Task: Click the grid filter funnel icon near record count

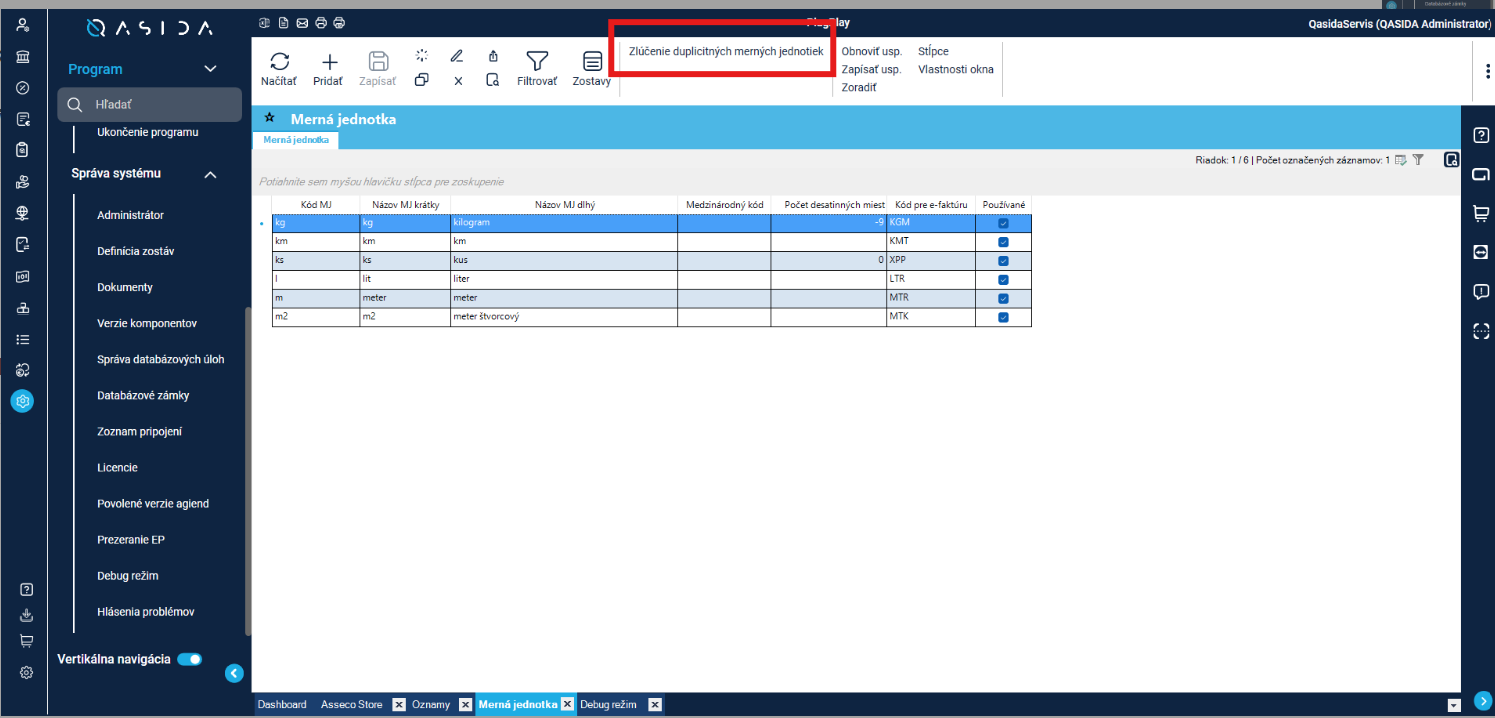Action: point(1418,160)
